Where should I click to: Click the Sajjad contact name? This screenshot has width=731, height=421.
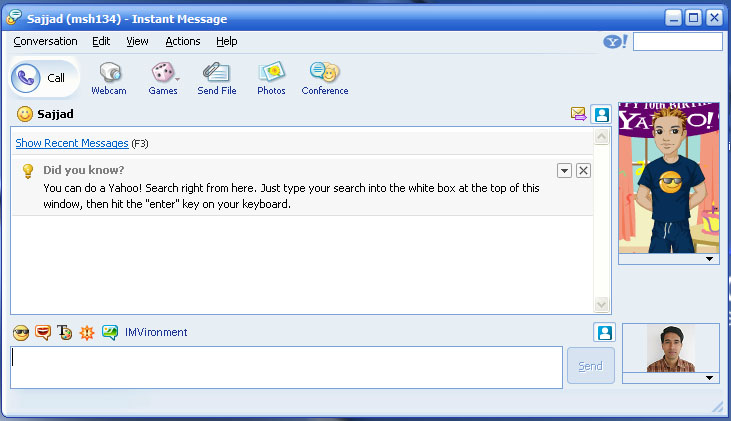click(55, 114)
